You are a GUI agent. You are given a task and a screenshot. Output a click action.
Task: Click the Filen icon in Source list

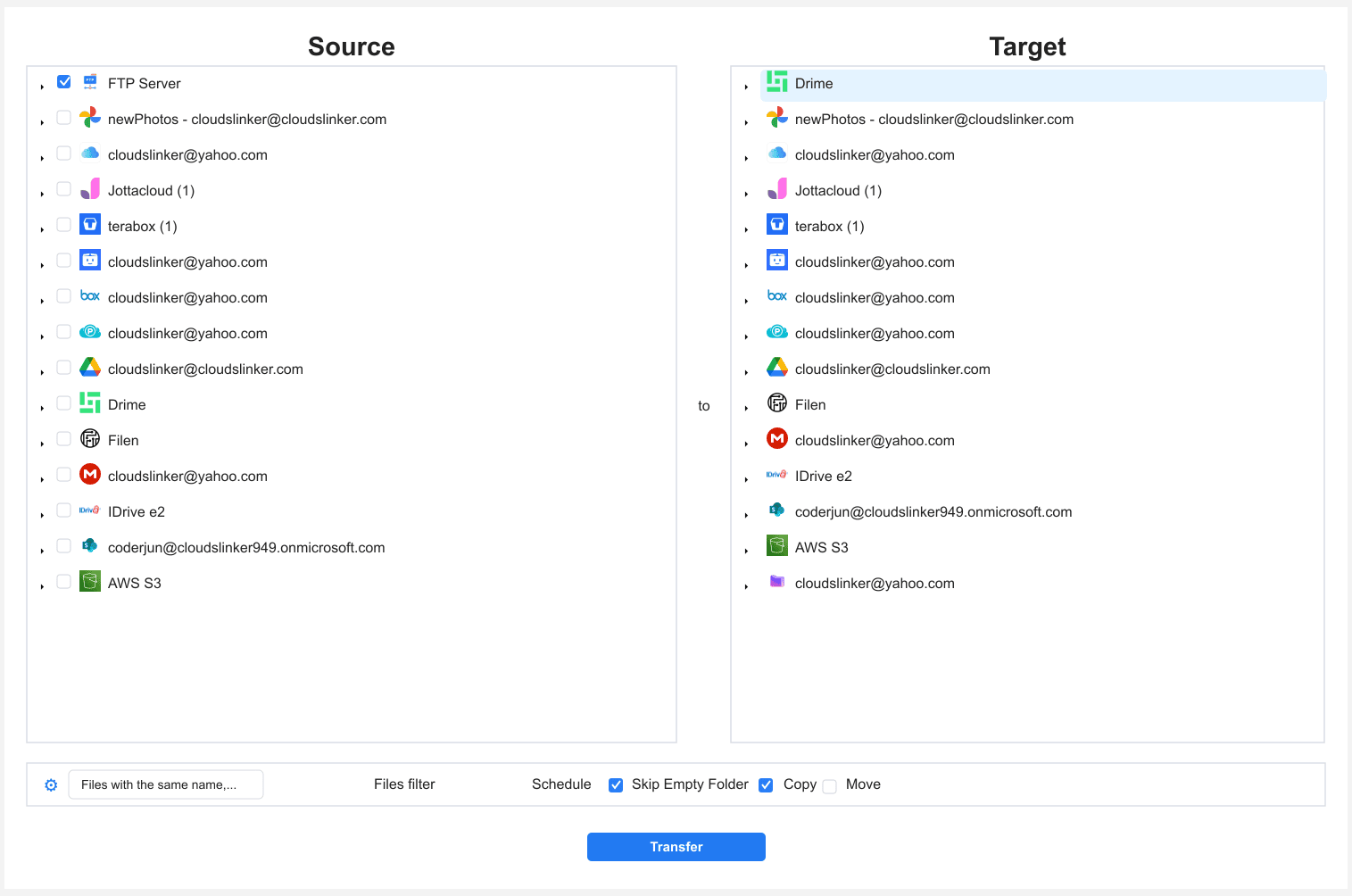pyautogui.click(x=90, y=439)
